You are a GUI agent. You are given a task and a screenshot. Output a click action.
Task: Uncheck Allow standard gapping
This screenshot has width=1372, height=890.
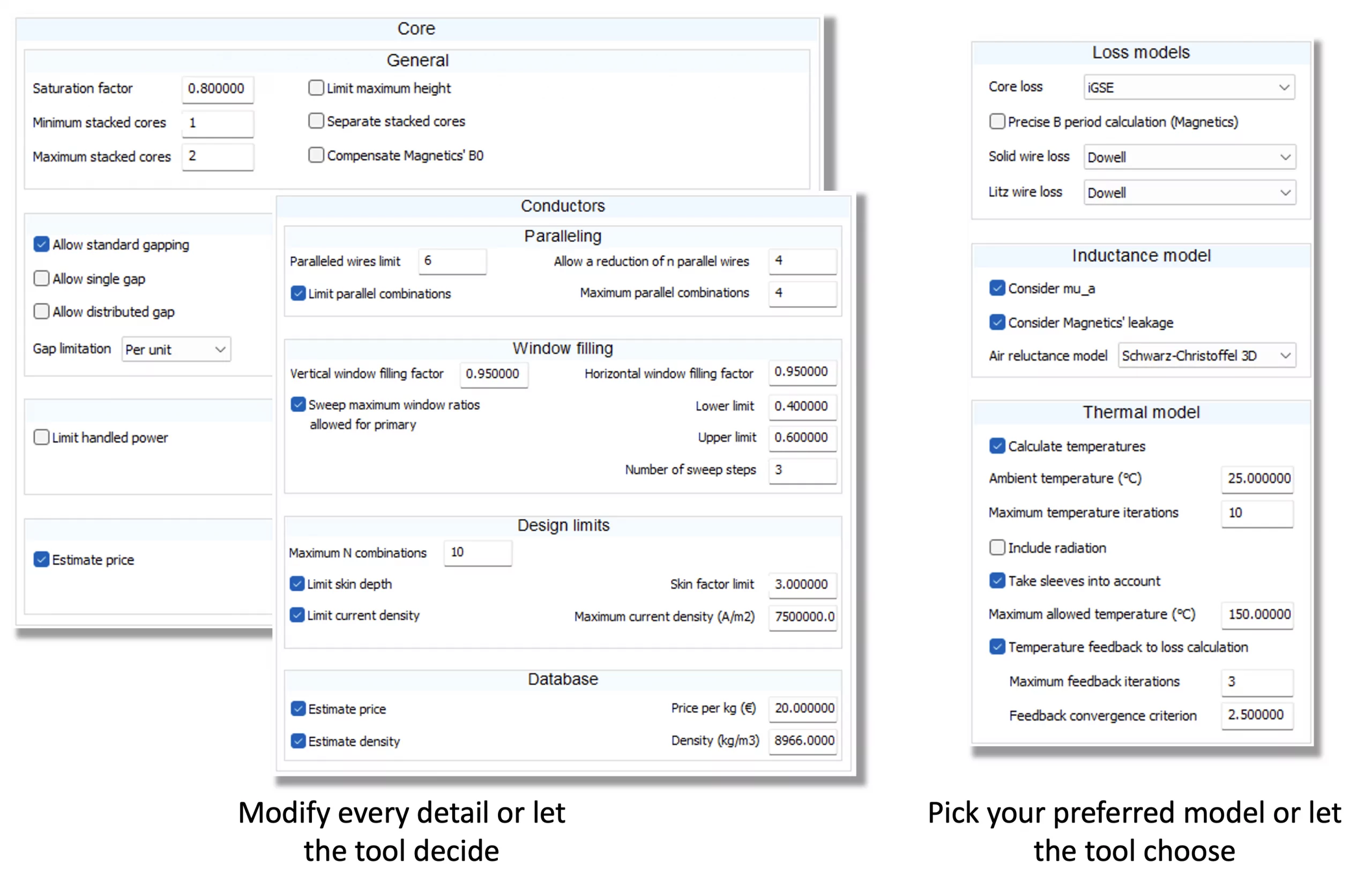coord(41,244)
